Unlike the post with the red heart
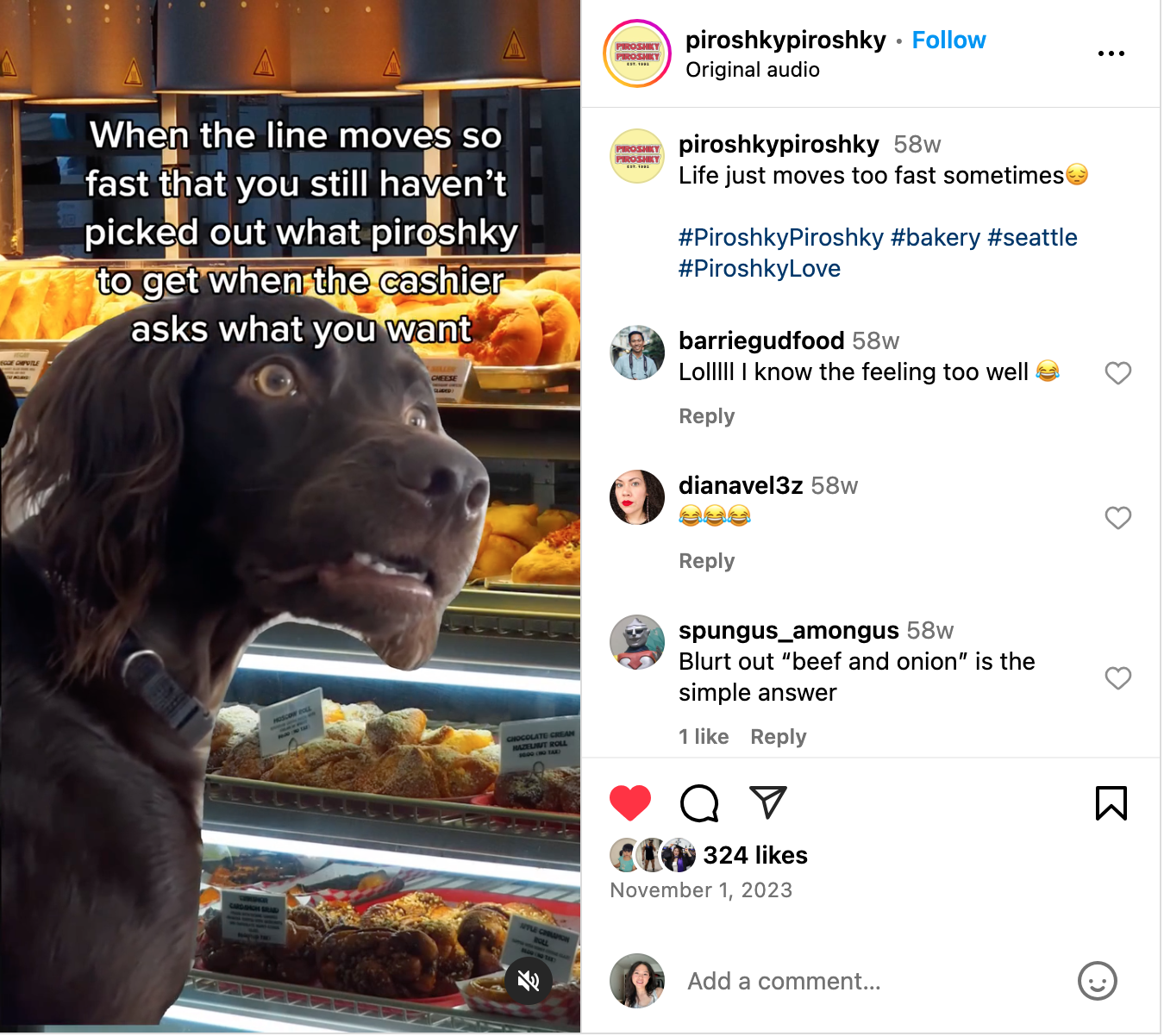This screenshot has width=1164, height=1036. point(630,803)
